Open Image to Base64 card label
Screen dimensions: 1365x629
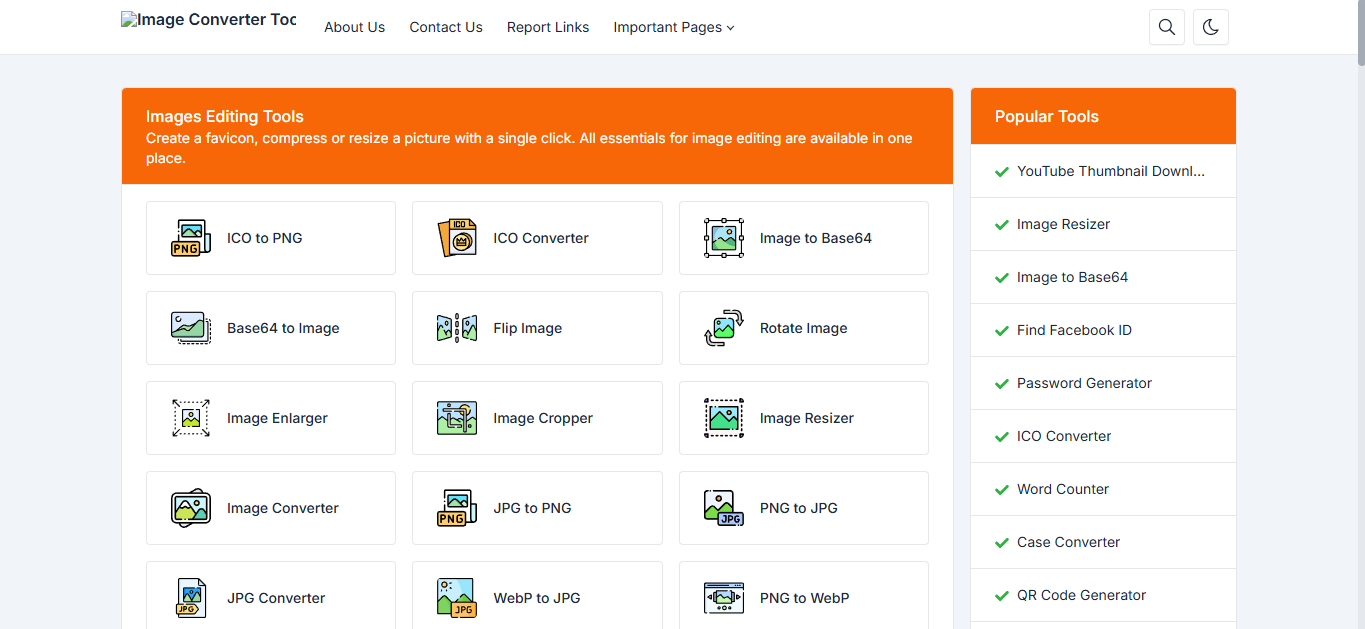816,238
